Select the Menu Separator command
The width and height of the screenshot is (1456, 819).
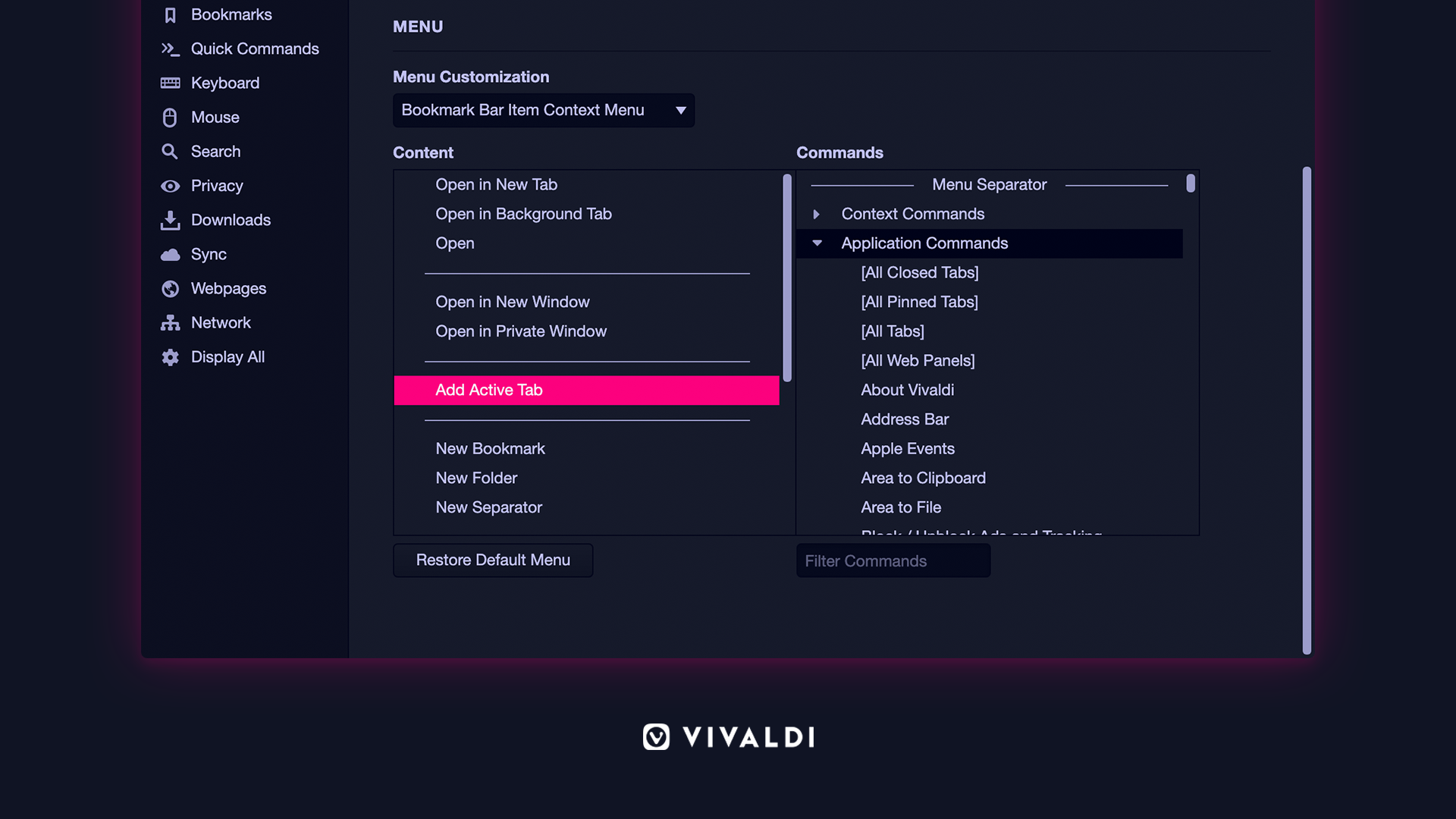tap(990, 184)
